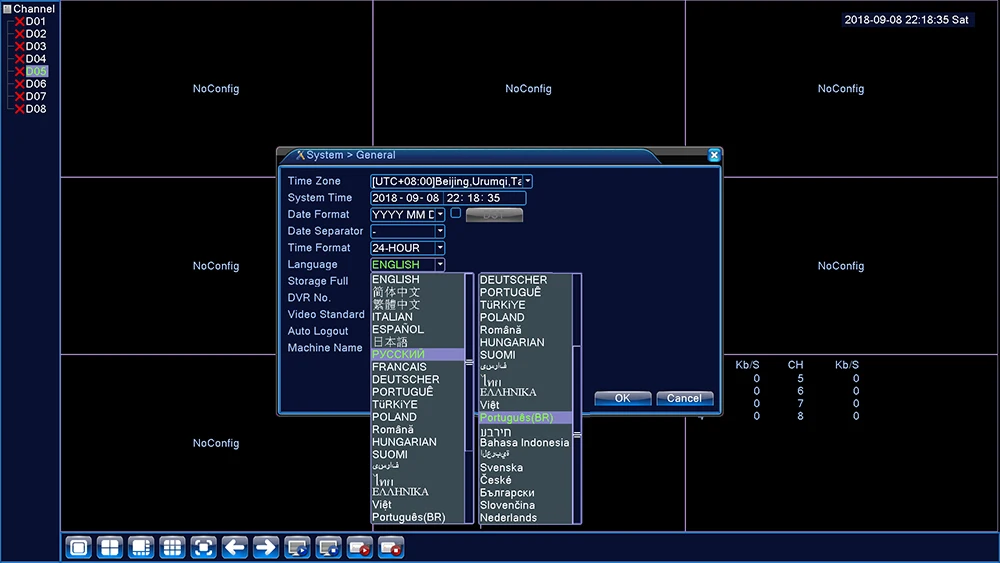Click the Video Standard label
The height and width of the screenshot is (563, 1000).
click(x=326, y=314)
